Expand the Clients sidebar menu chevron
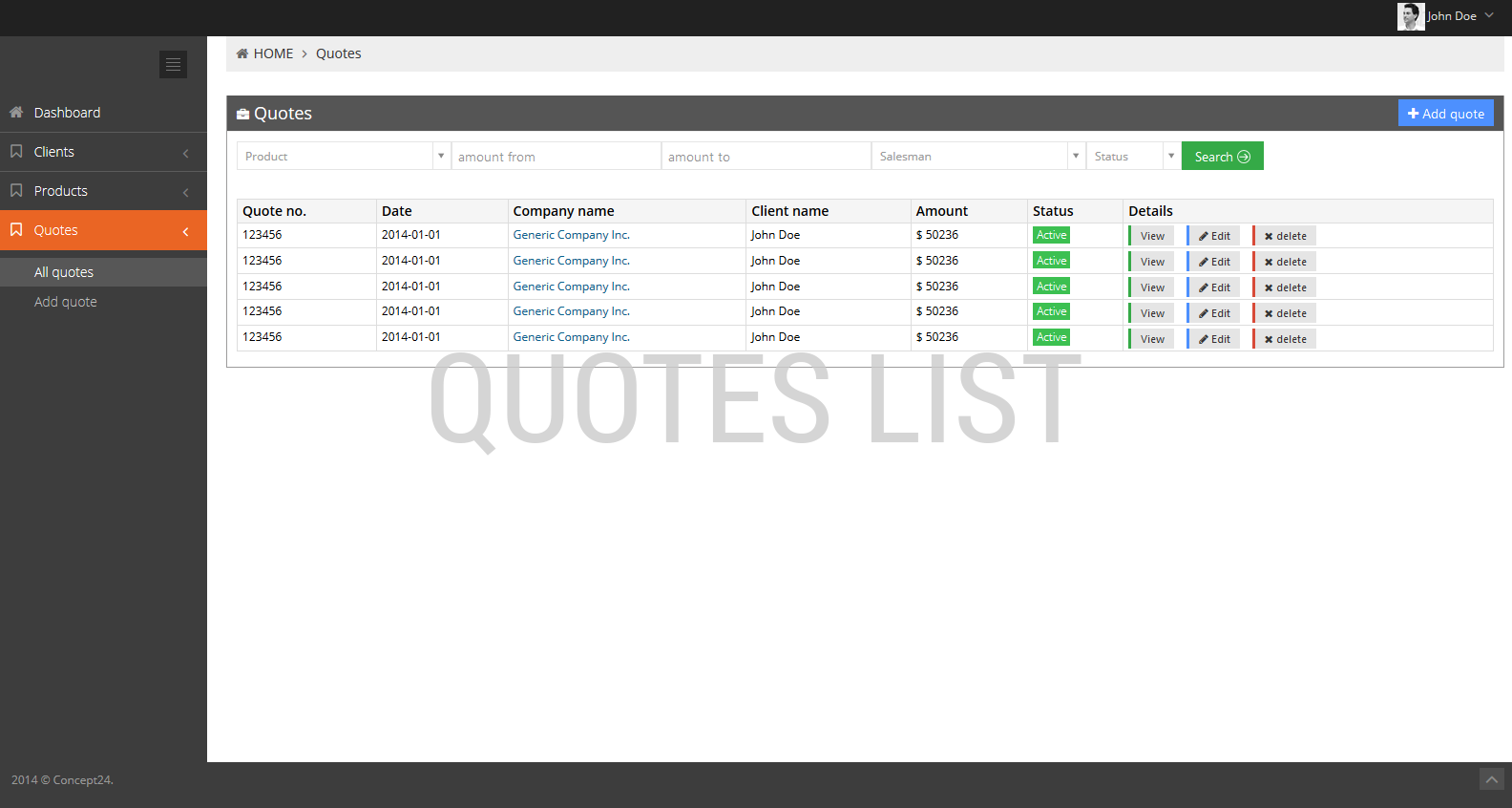The width and height of the screenshot is (1512, 808). coord(185,153)
